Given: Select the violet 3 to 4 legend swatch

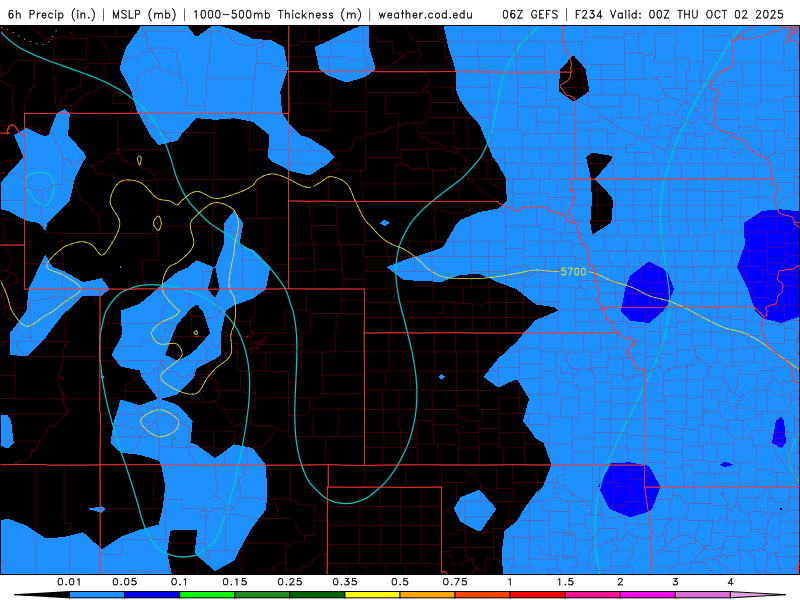Looking at the screenshot, I should point(703,595).
